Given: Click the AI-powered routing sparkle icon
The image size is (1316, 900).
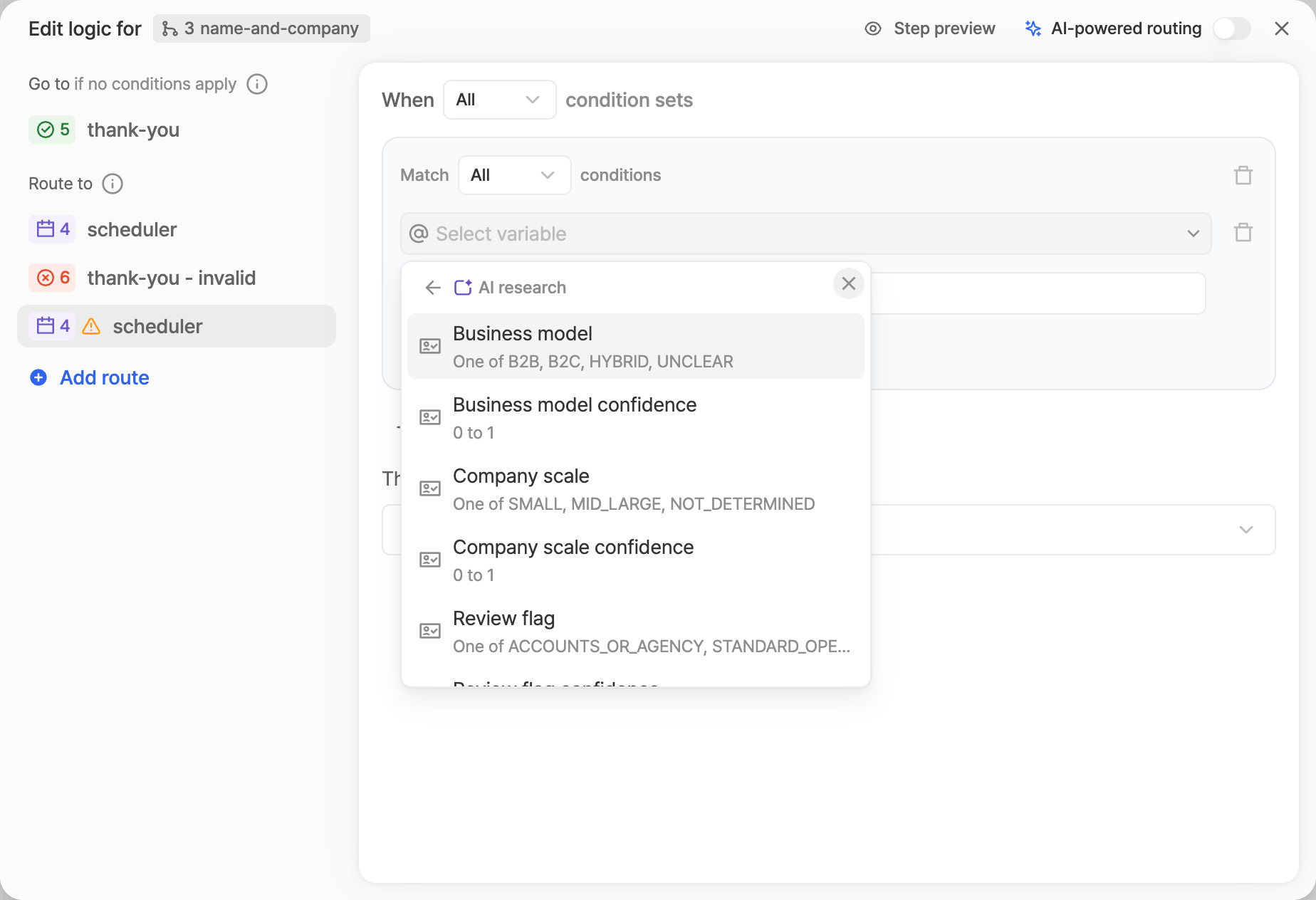Looking at the screenshot, I should point(1033,28).
